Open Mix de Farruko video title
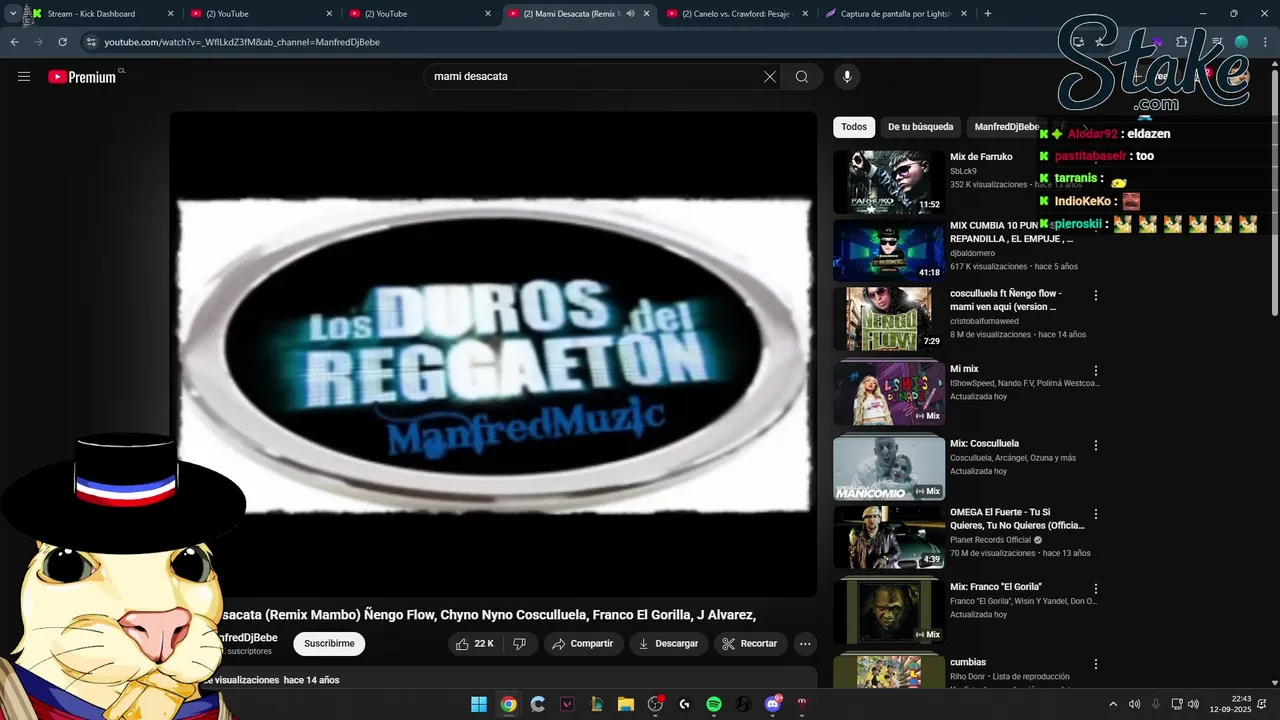 click(981, 157)
